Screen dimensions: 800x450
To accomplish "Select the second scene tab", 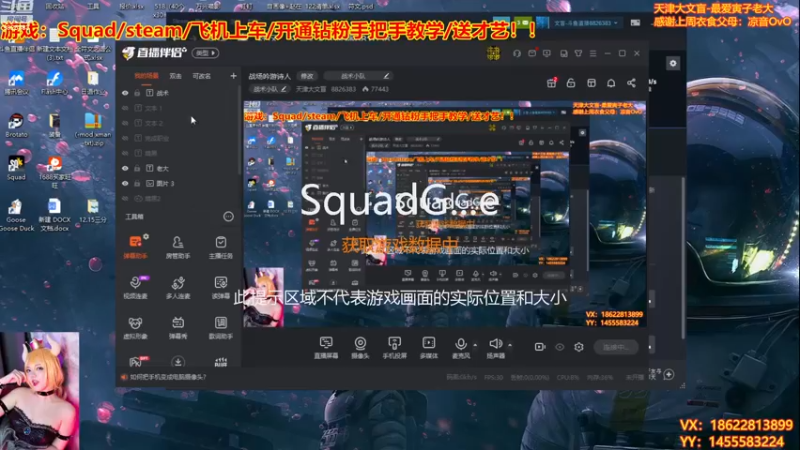I will click(x=176, y=76).
